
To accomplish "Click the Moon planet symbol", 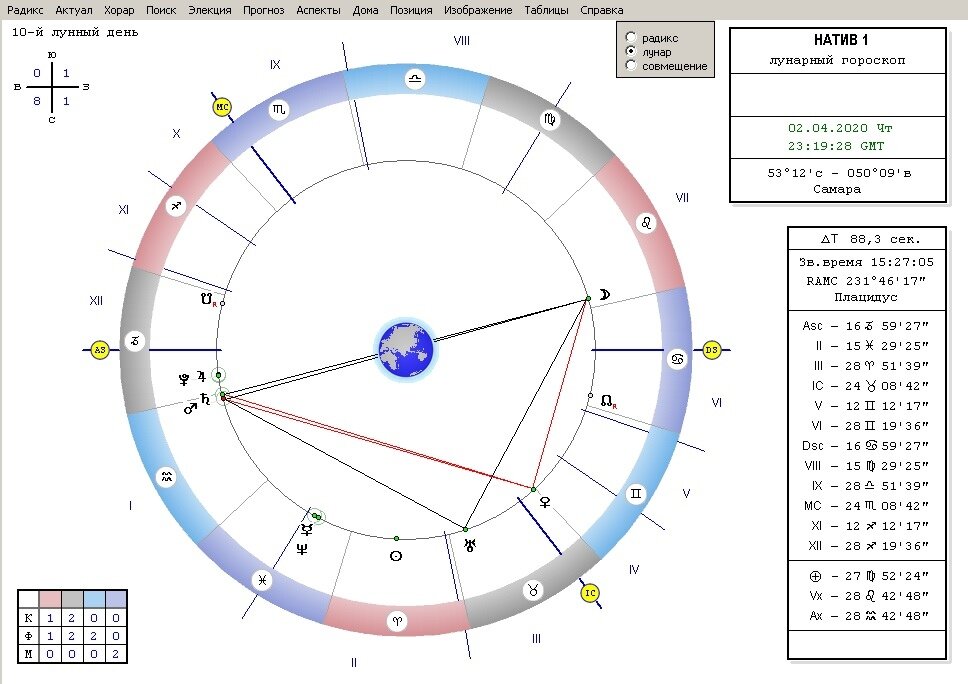I will pyautogui.click(x=605, y=294).
